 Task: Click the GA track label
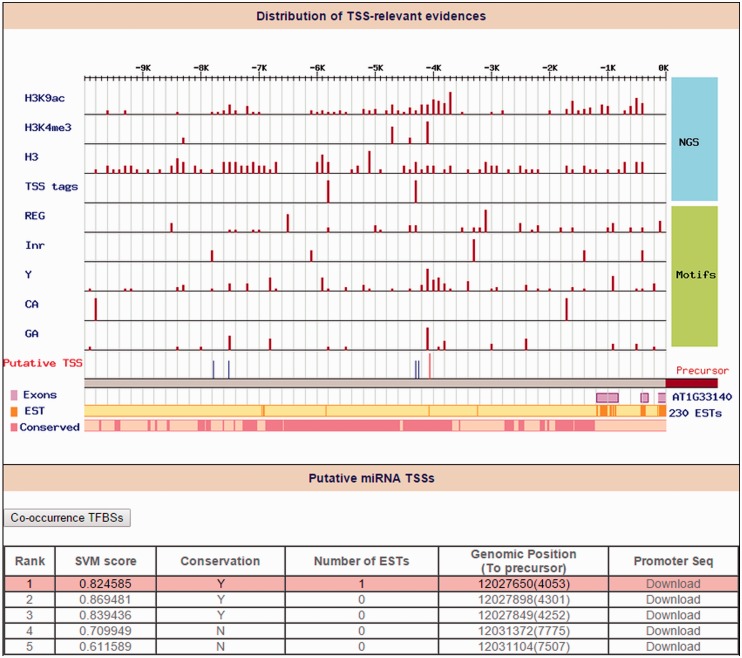(31, 334)
